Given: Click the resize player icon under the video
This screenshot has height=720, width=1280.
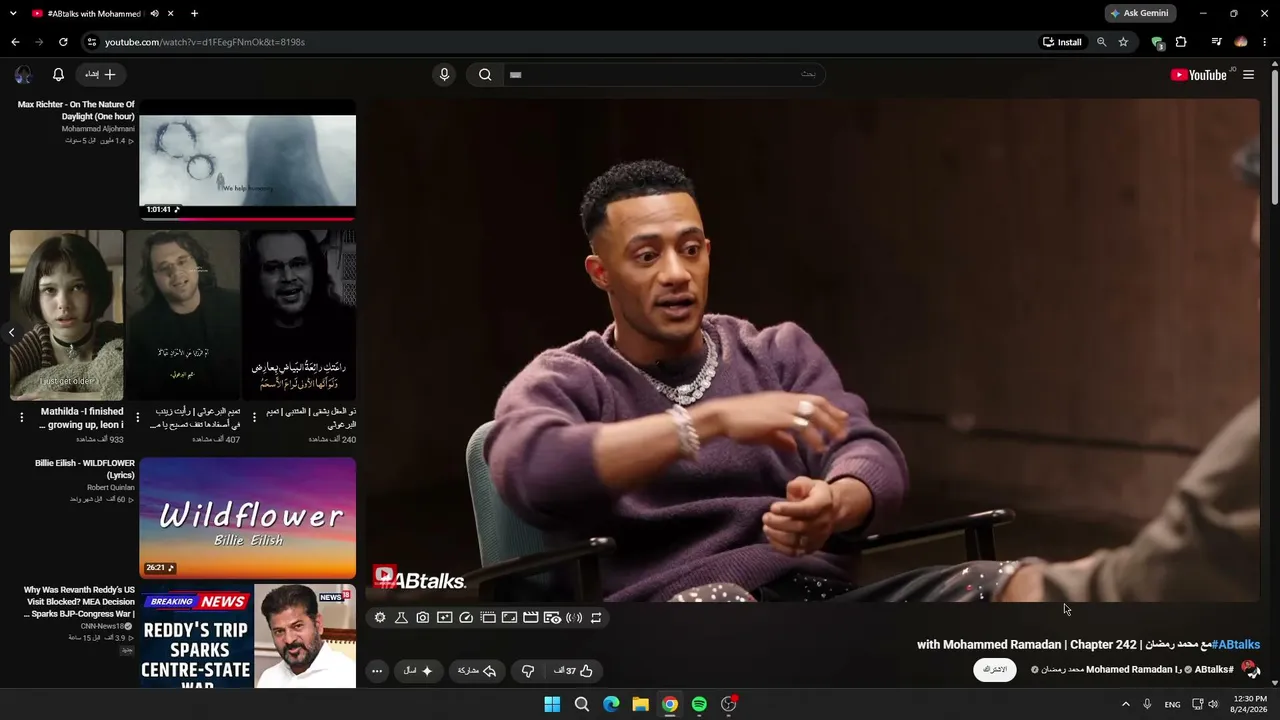Looking at the screenshot, I should tap(509, 618).
